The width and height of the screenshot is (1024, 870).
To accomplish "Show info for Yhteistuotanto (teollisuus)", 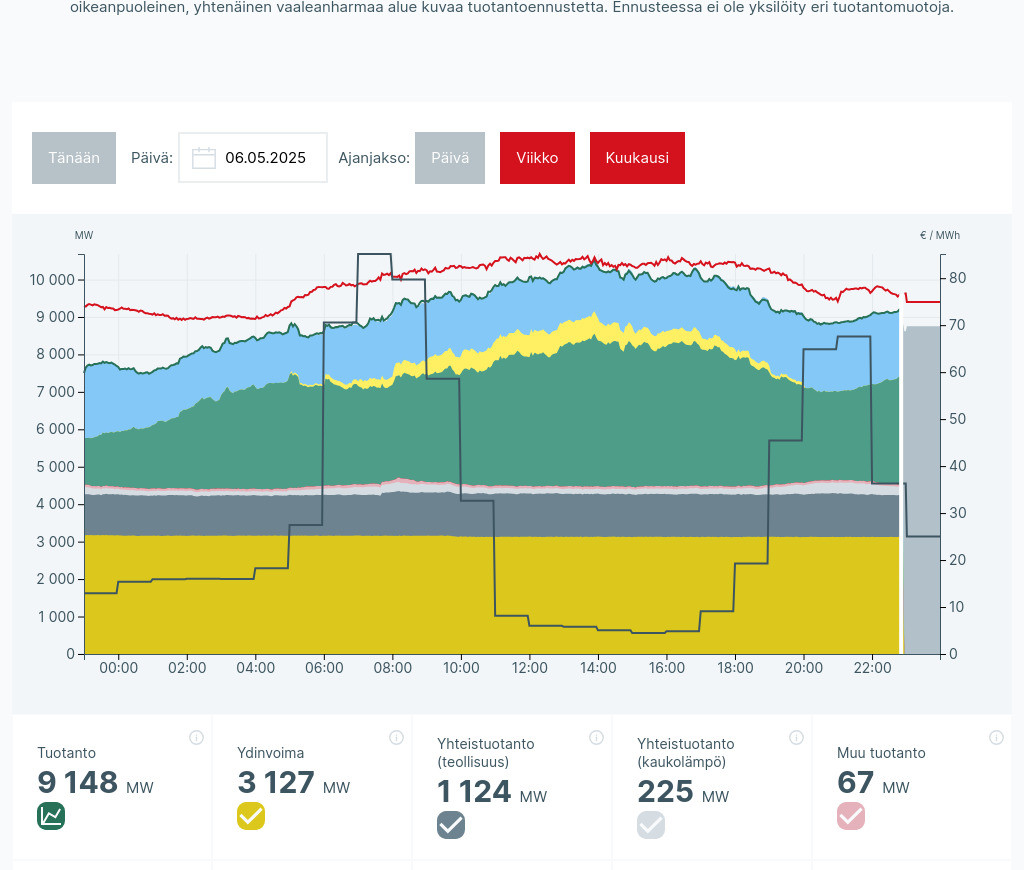I will [x=596, y=738].
